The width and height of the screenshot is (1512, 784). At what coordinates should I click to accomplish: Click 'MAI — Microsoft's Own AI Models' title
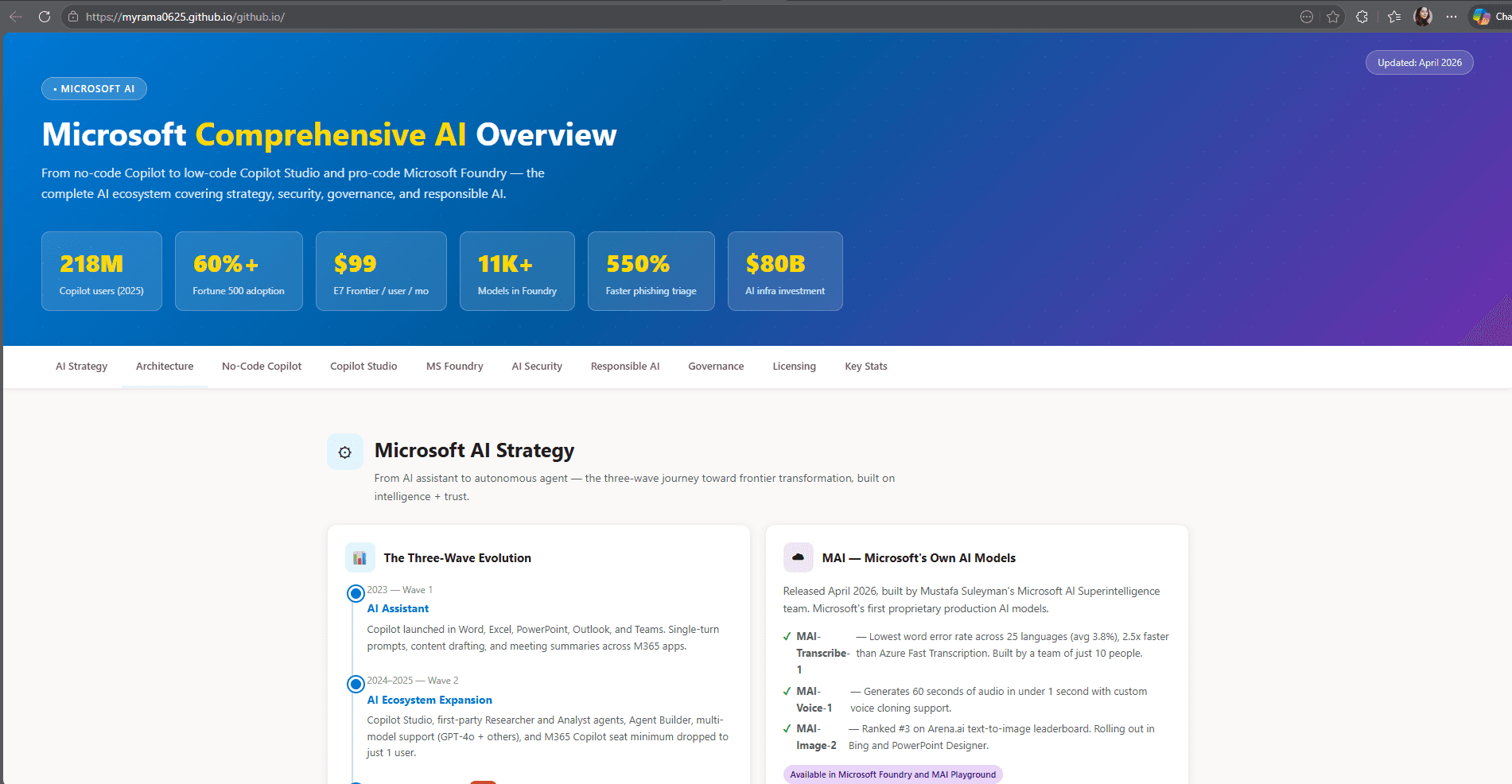tap(919, 558)
